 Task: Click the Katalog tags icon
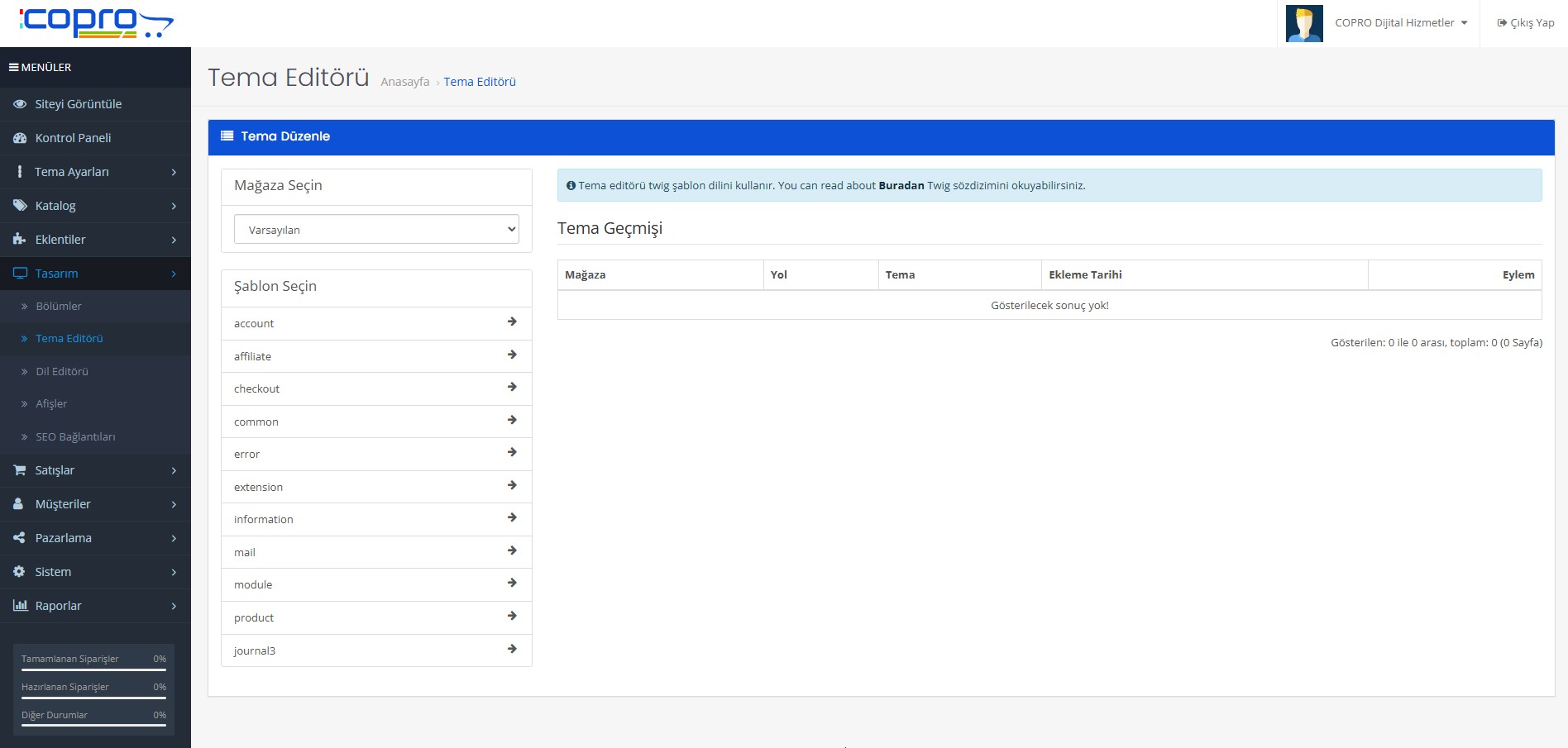pyautogui.click(x=20, y=206)
